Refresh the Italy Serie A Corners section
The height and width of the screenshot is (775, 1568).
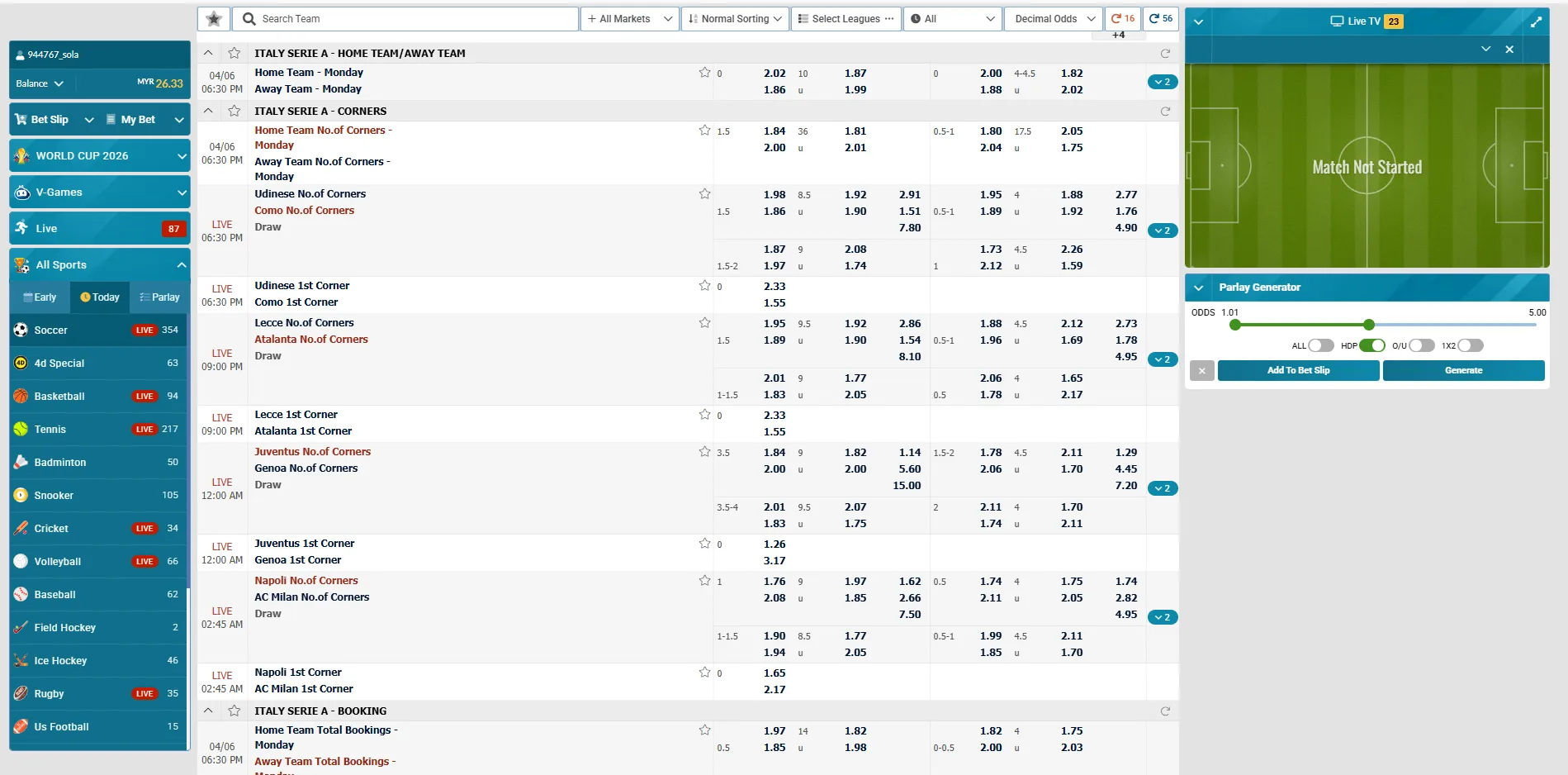click(x=1165, y=112)
